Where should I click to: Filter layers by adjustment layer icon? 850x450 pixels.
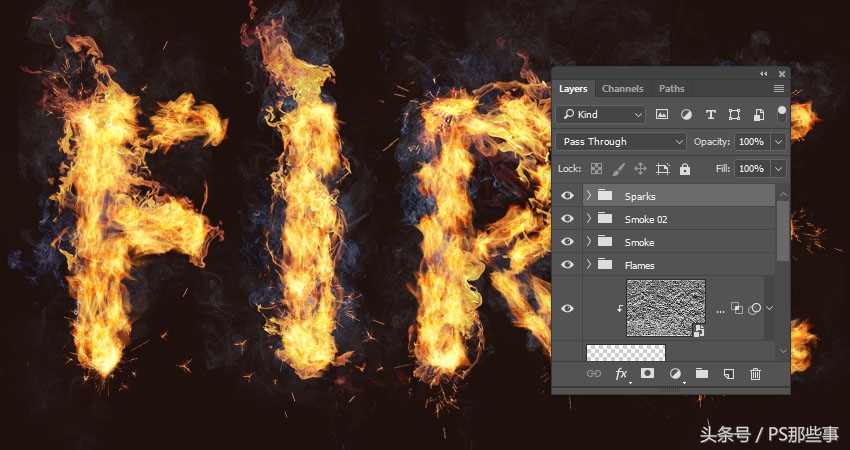686,114
